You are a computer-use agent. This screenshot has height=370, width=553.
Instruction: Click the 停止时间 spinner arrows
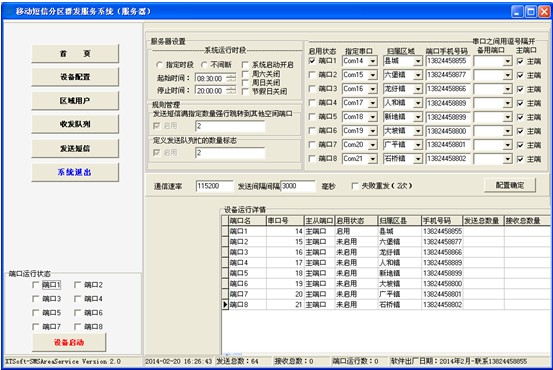point(231,91)
